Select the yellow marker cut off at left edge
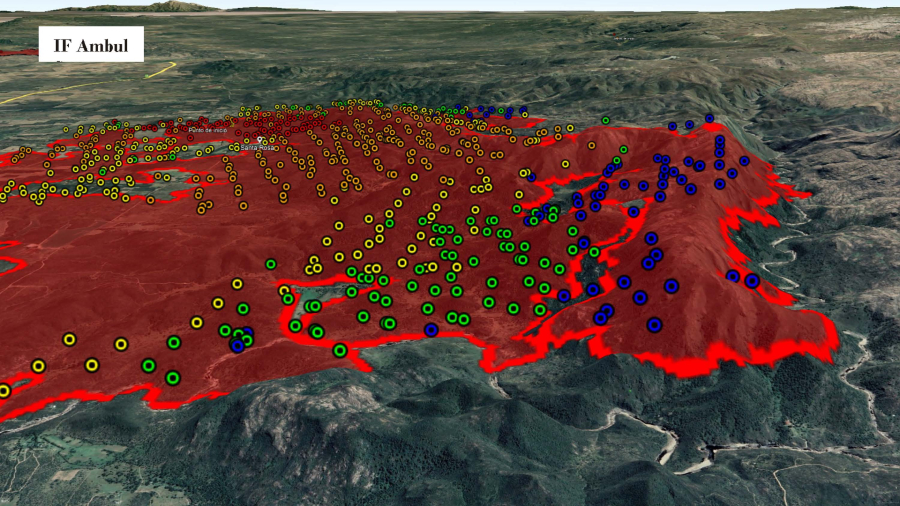Image resolution: width=900 pixels, height=506 pixels. click(3, 390)
